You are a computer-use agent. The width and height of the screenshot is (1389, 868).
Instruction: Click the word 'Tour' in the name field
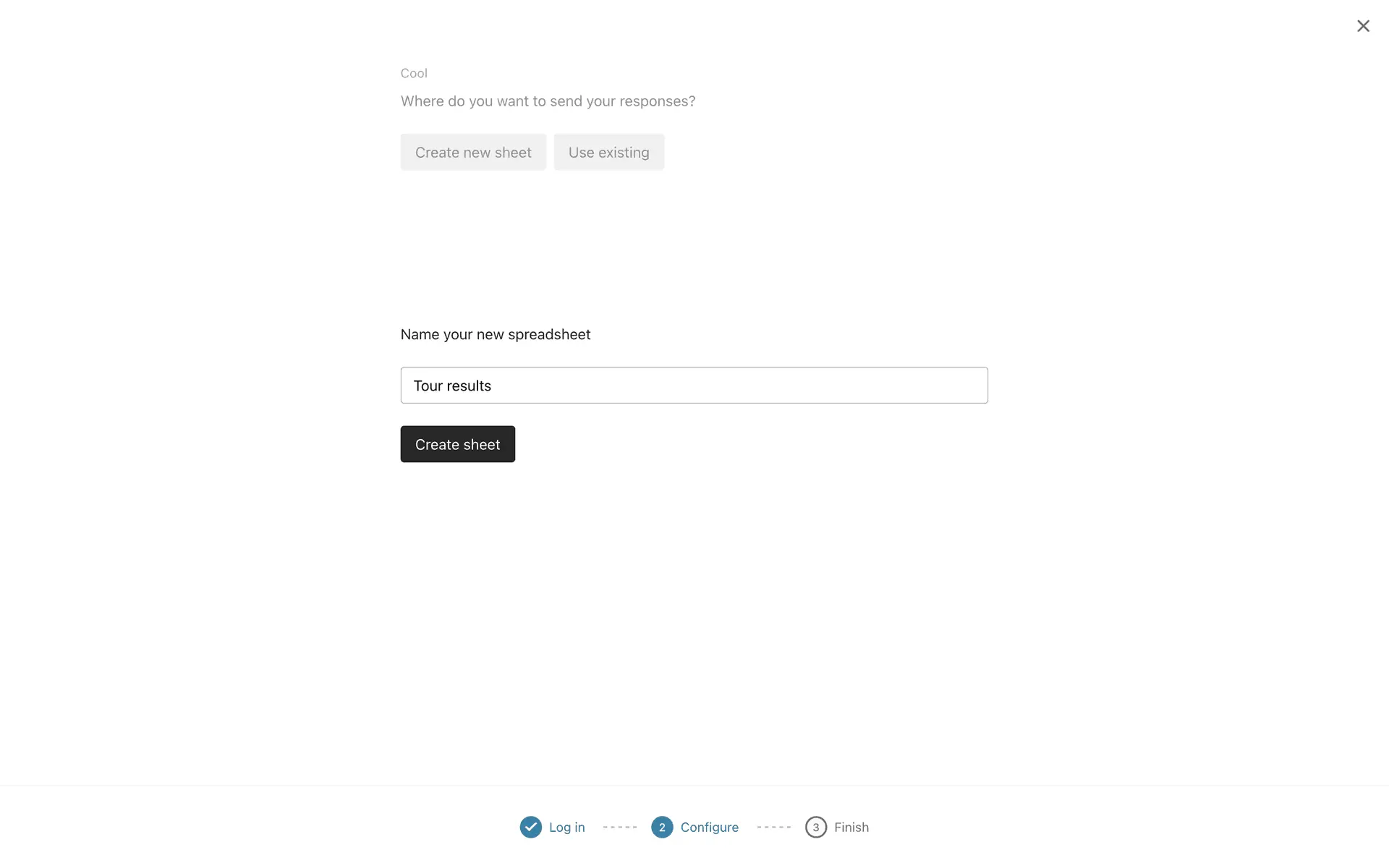(x=428, y=386)
